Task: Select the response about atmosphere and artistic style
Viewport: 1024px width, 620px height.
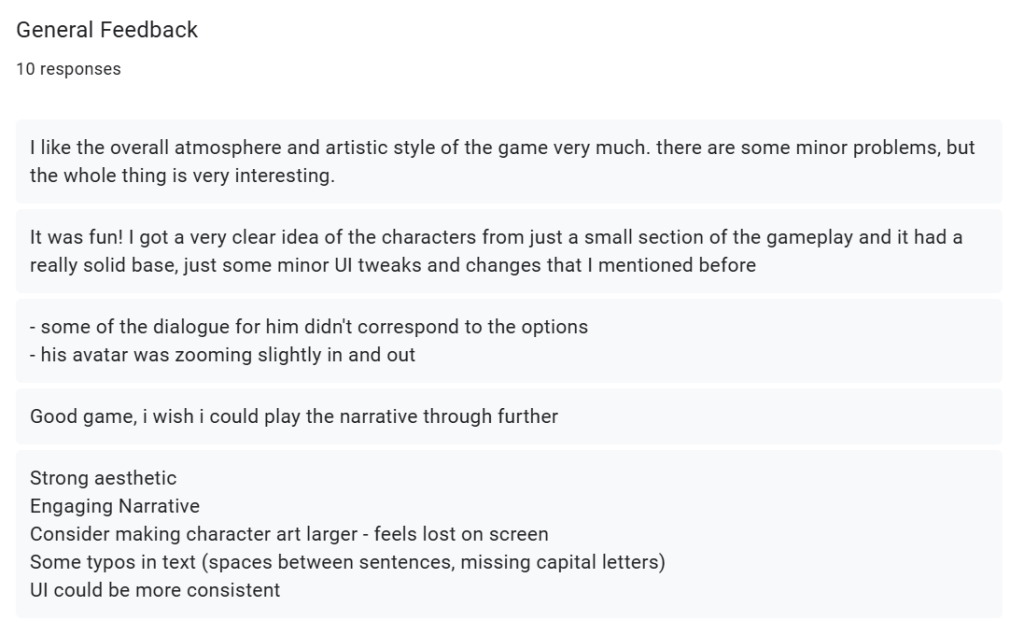Action: point(509,161)
